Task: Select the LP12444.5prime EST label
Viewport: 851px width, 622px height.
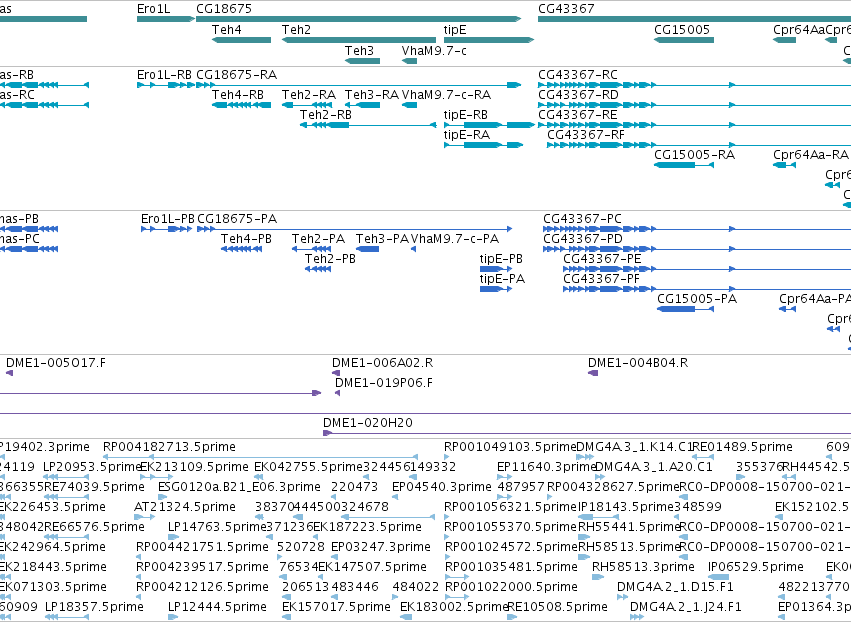Action: (218, 607)
